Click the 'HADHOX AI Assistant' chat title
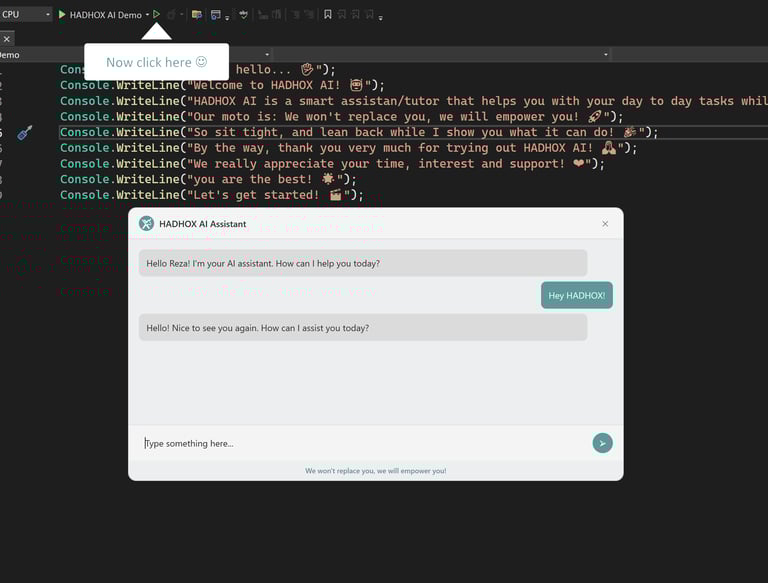Image resolution: width=768 pixels, height=583 pixels. 202,224
